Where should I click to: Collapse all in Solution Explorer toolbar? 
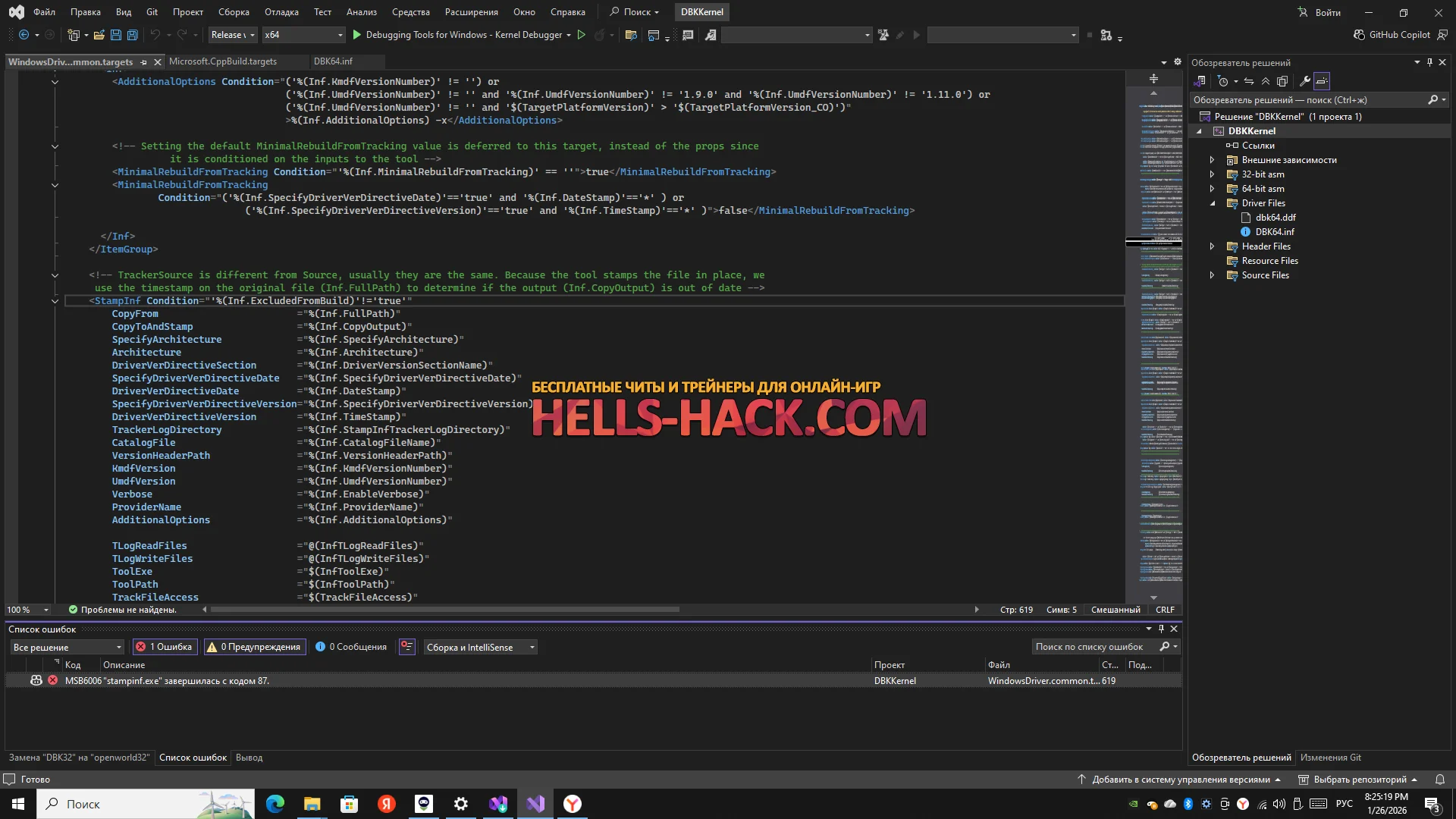click(1266, 81)
